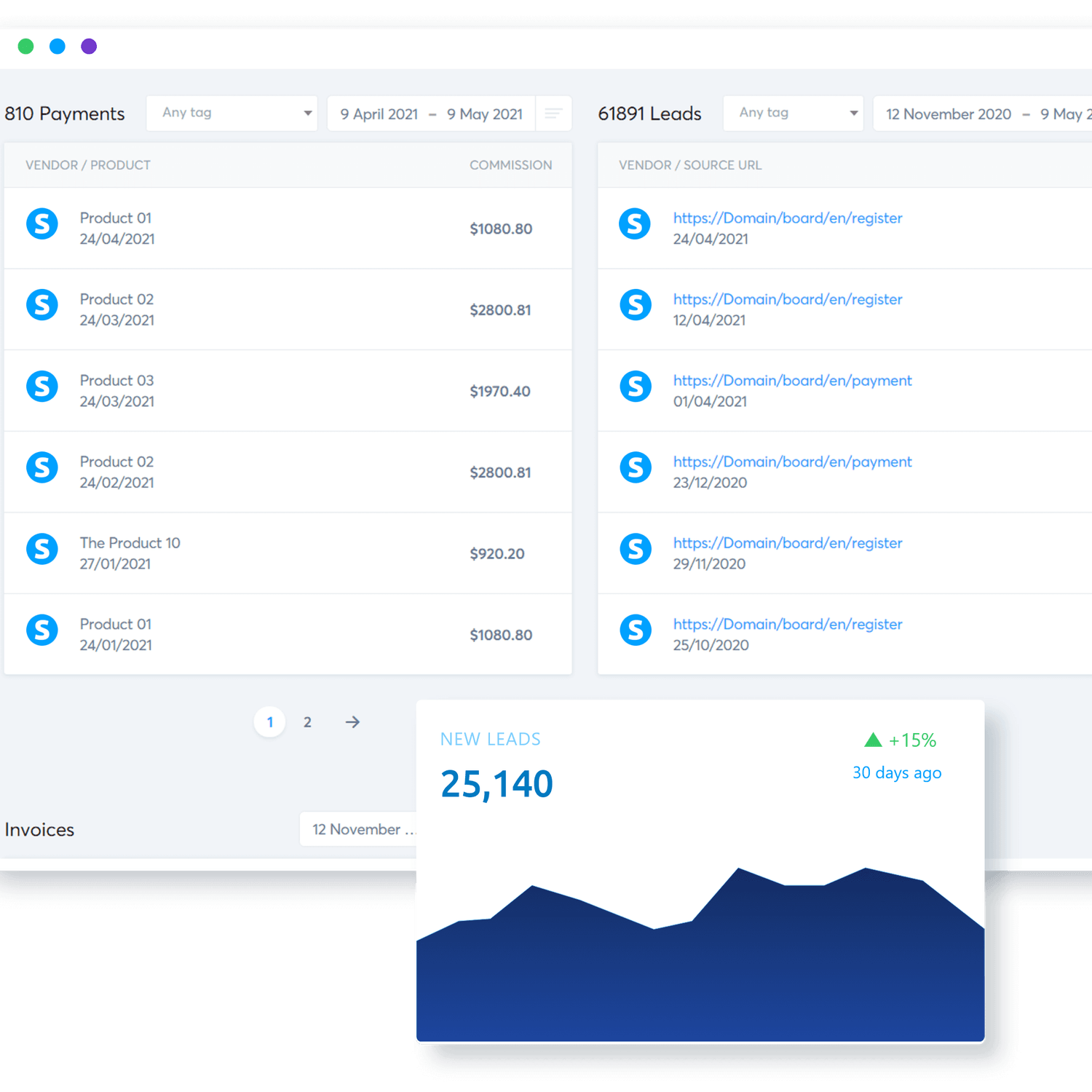The width and height of the screenshot is (1092, 1092).
Task: Open the Payments 'Any tag' dropdown
Action: click(x=232, y=114)
